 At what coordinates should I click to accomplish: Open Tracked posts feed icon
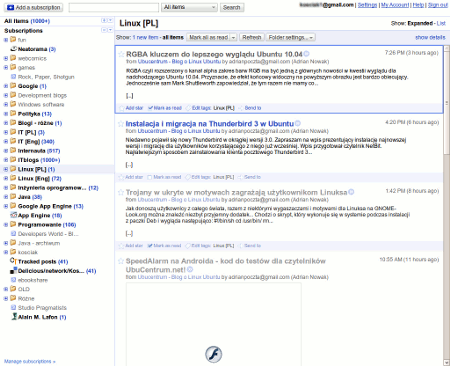coord(13,261)
